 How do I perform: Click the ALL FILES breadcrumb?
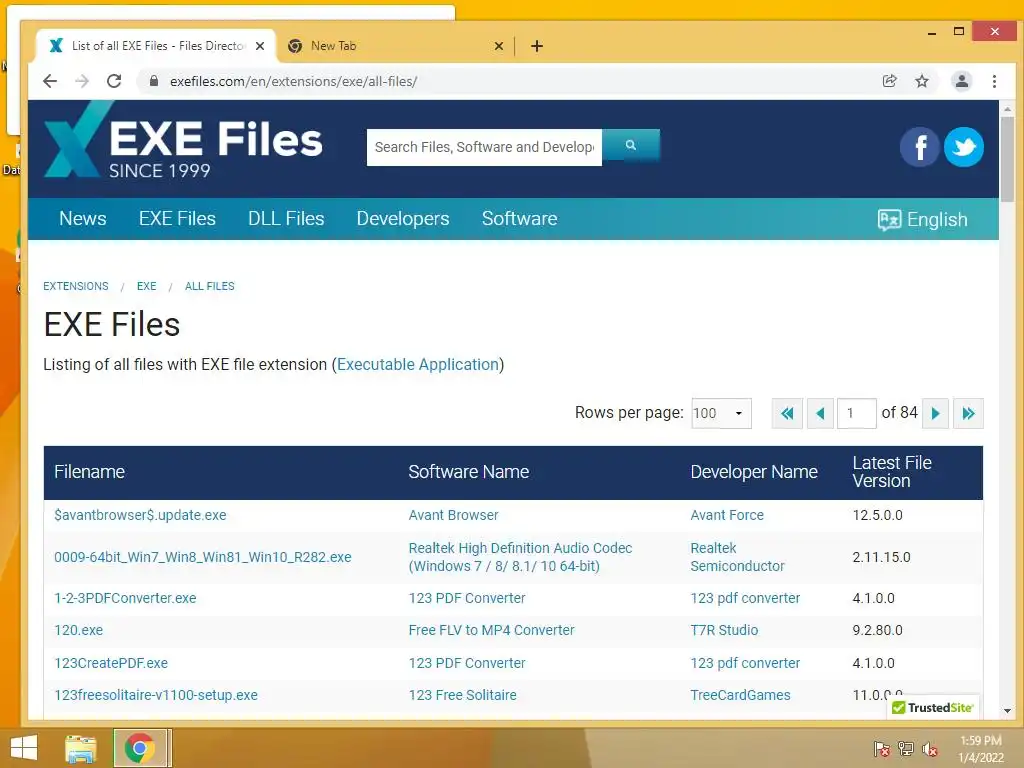click(210, 286)
